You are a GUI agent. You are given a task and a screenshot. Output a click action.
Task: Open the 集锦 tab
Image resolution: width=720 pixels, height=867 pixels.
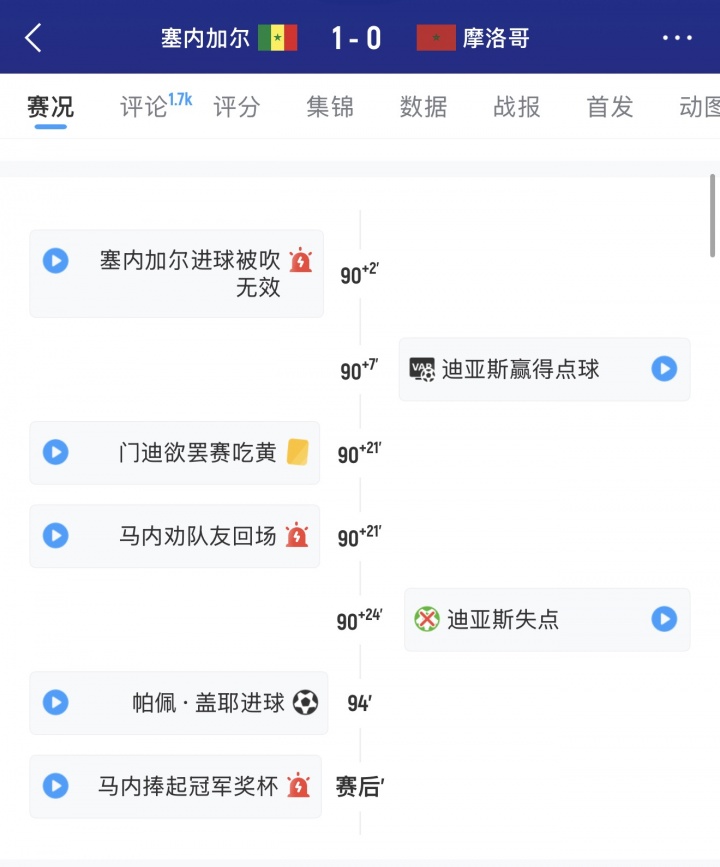330,107
